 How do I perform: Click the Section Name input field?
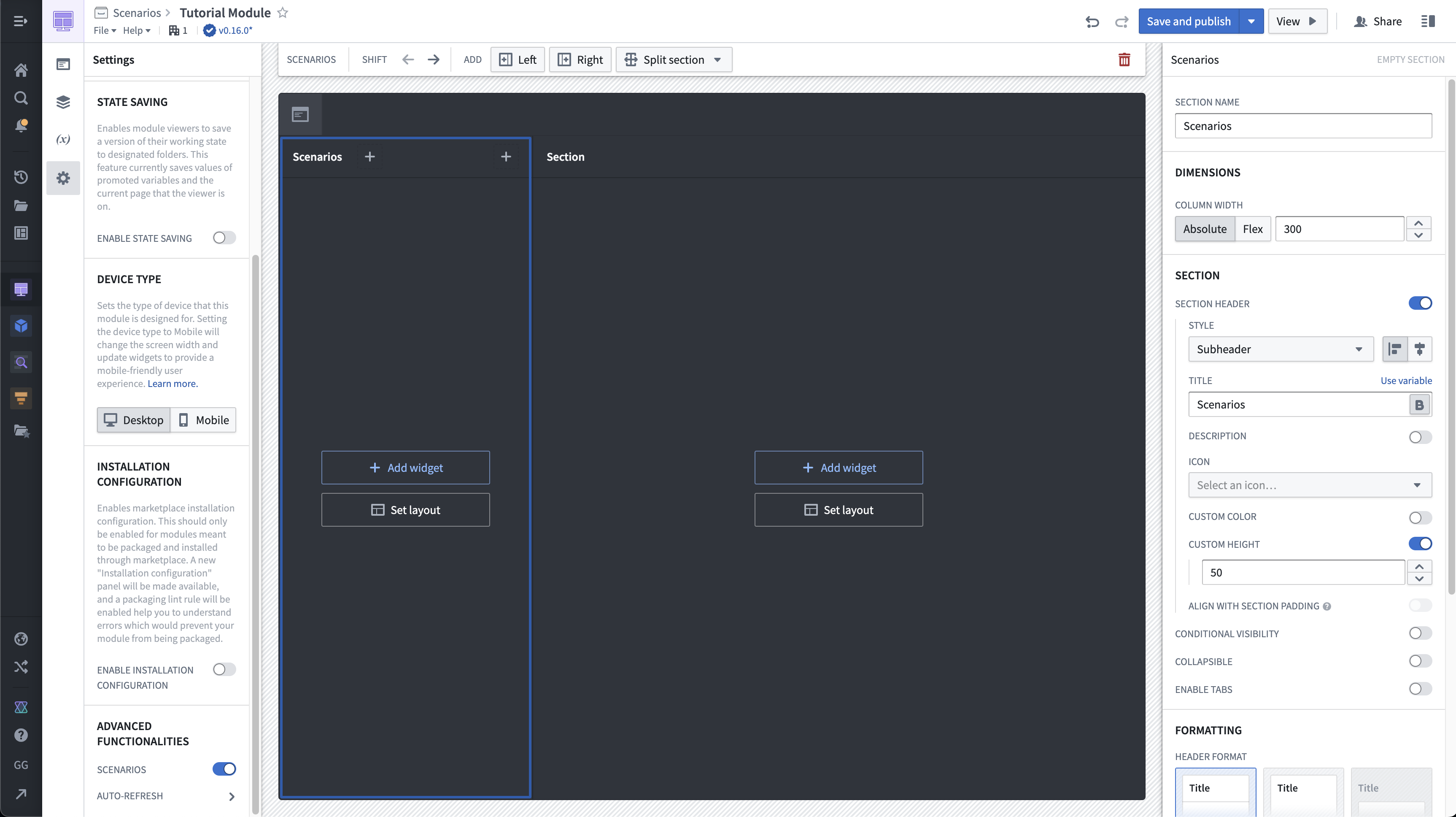(x=1303, y=125)
